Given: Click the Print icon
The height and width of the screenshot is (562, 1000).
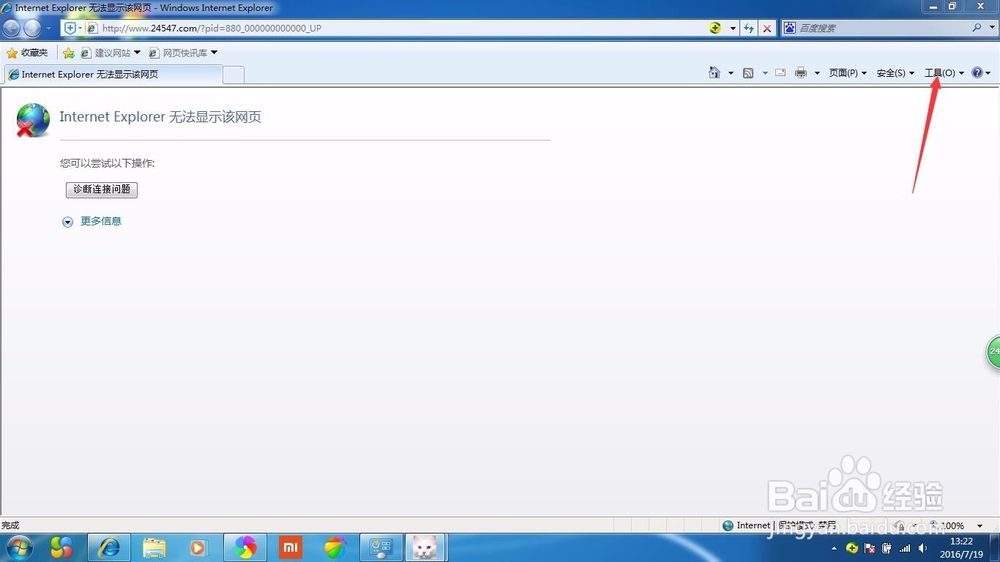Looking at the screenshot, I should click(x=801, y=73).
